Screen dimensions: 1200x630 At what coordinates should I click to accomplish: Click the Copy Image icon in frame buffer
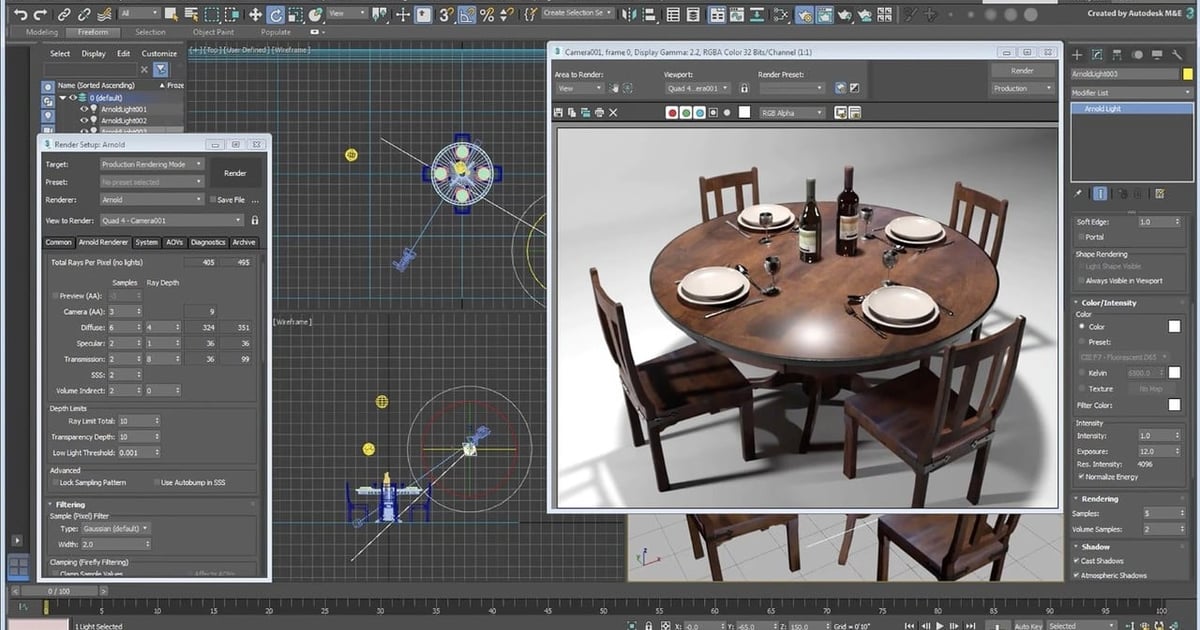point(571,112)
